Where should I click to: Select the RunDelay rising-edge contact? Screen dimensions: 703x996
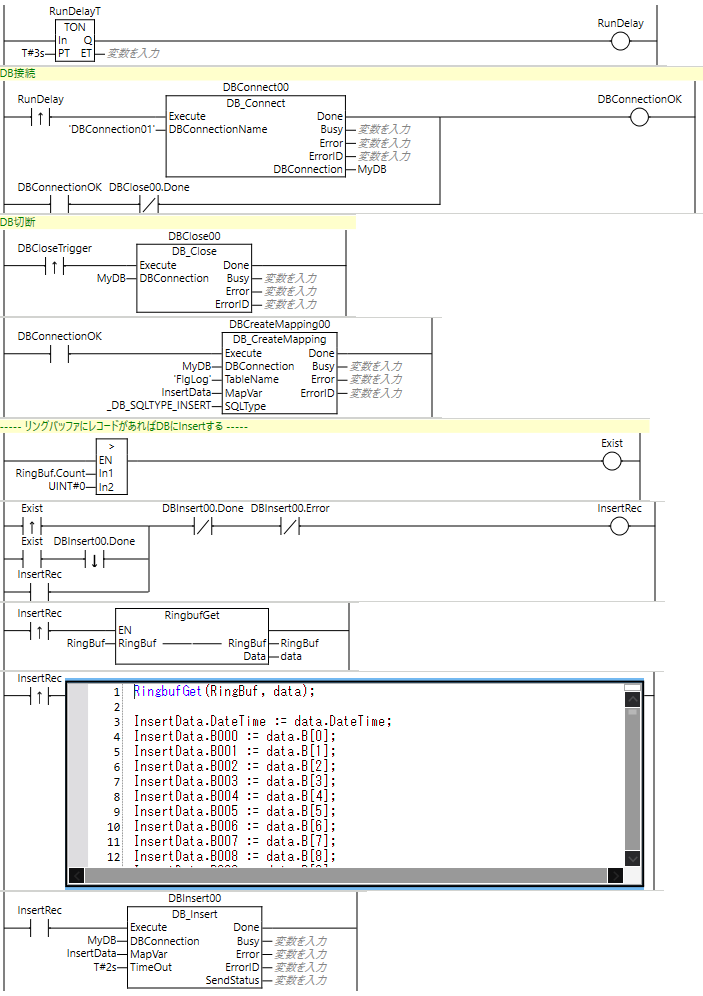tap(41, 117)
